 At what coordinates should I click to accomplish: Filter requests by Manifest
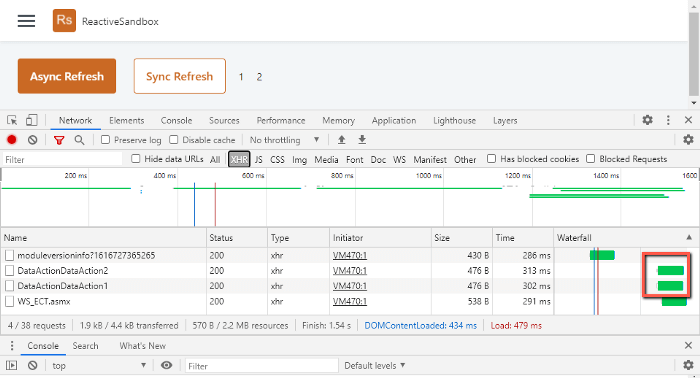430,159
